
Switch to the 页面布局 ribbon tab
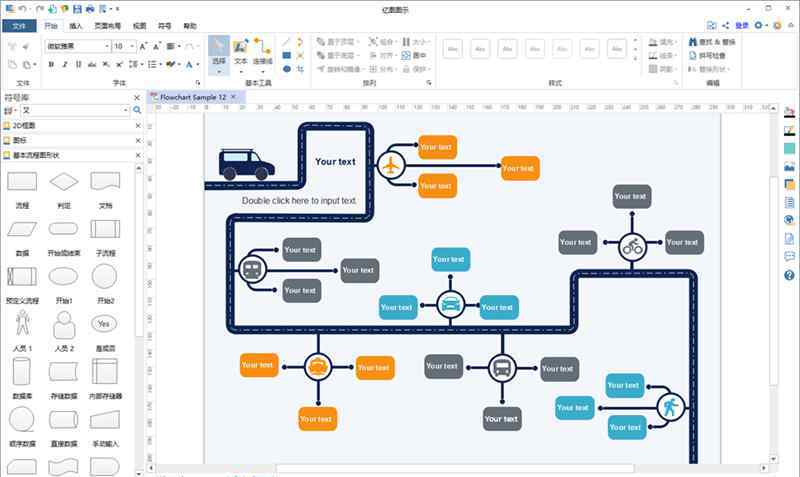tap(108, 26)
